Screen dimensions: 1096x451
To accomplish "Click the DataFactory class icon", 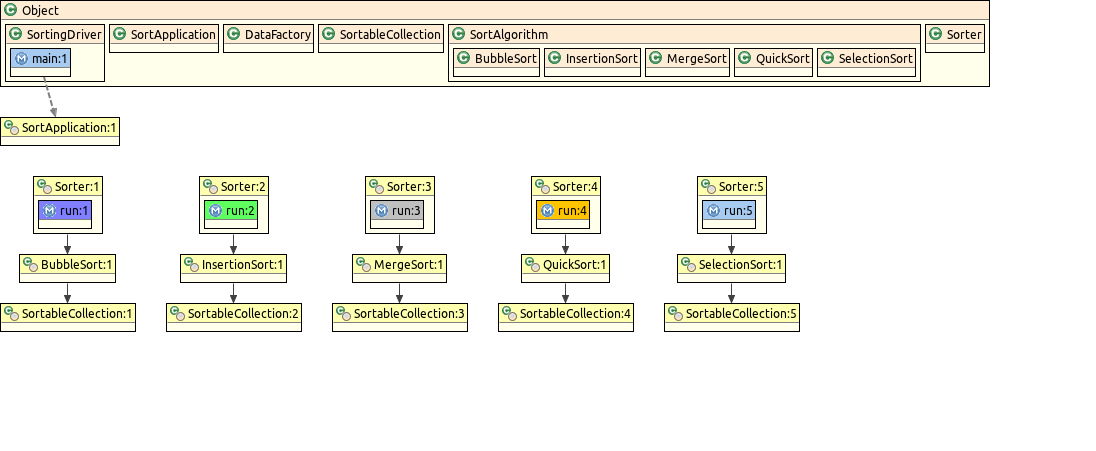I will 234,34.
